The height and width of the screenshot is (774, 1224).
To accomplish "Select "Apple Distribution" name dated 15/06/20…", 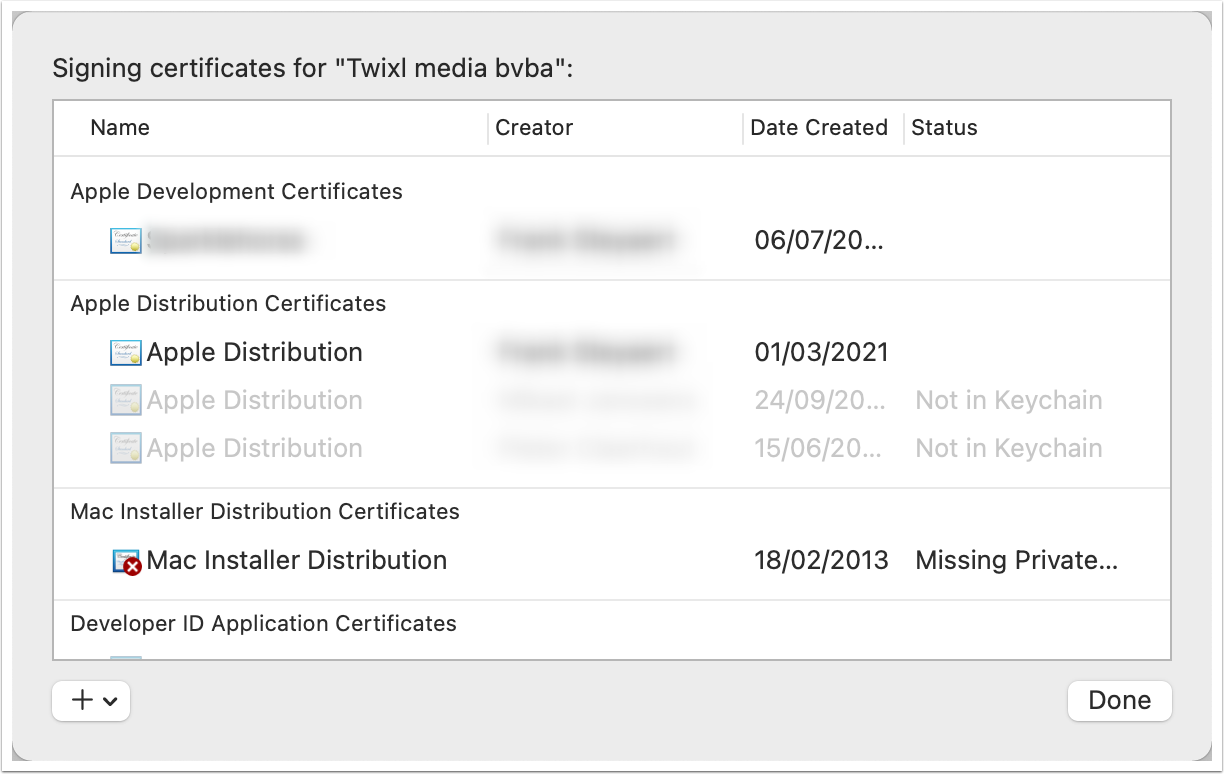I will (x=255, y=448).
